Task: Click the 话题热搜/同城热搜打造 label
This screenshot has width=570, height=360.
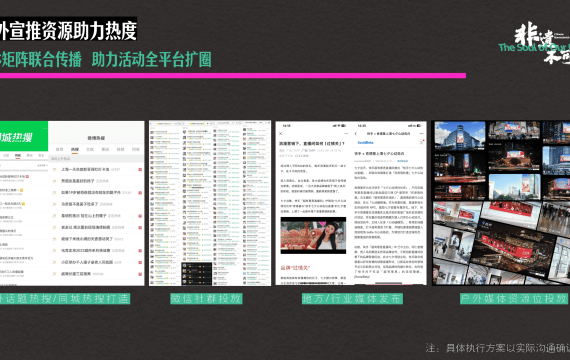Action: (65, 299)
